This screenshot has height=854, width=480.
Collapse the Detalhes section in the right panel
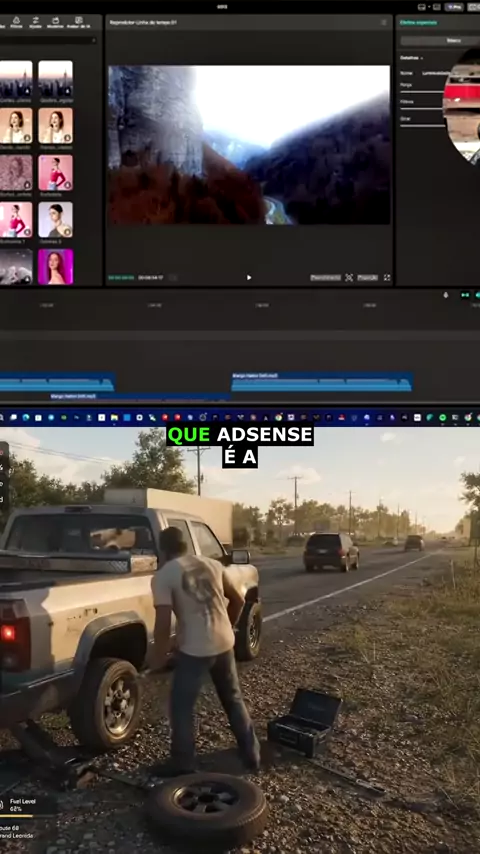pyautogui.click(x=411, y=57)
